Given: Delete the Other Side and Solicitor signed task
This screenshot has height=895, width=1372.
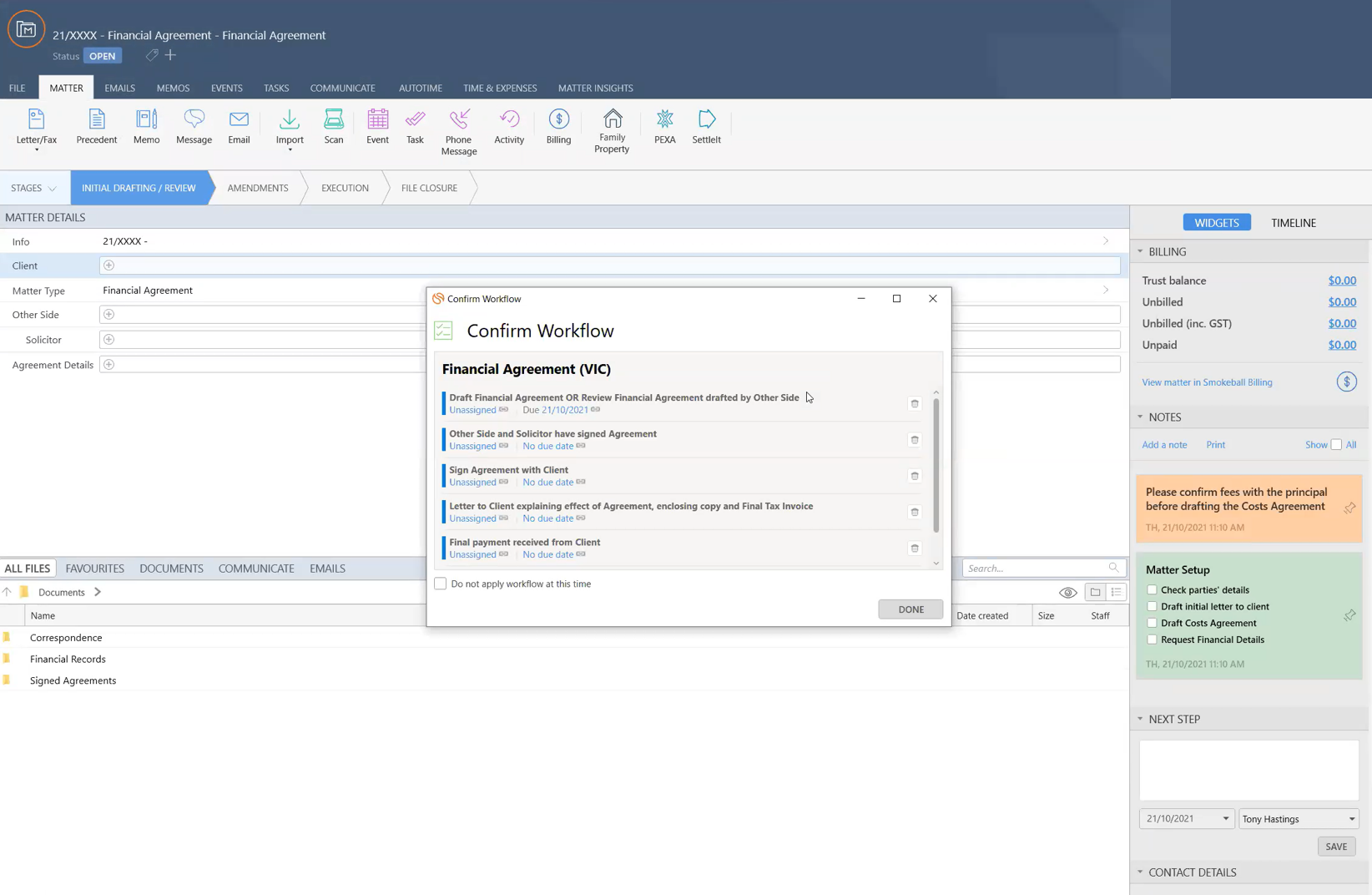Looking at the screenshot, I should pos(915,439).
